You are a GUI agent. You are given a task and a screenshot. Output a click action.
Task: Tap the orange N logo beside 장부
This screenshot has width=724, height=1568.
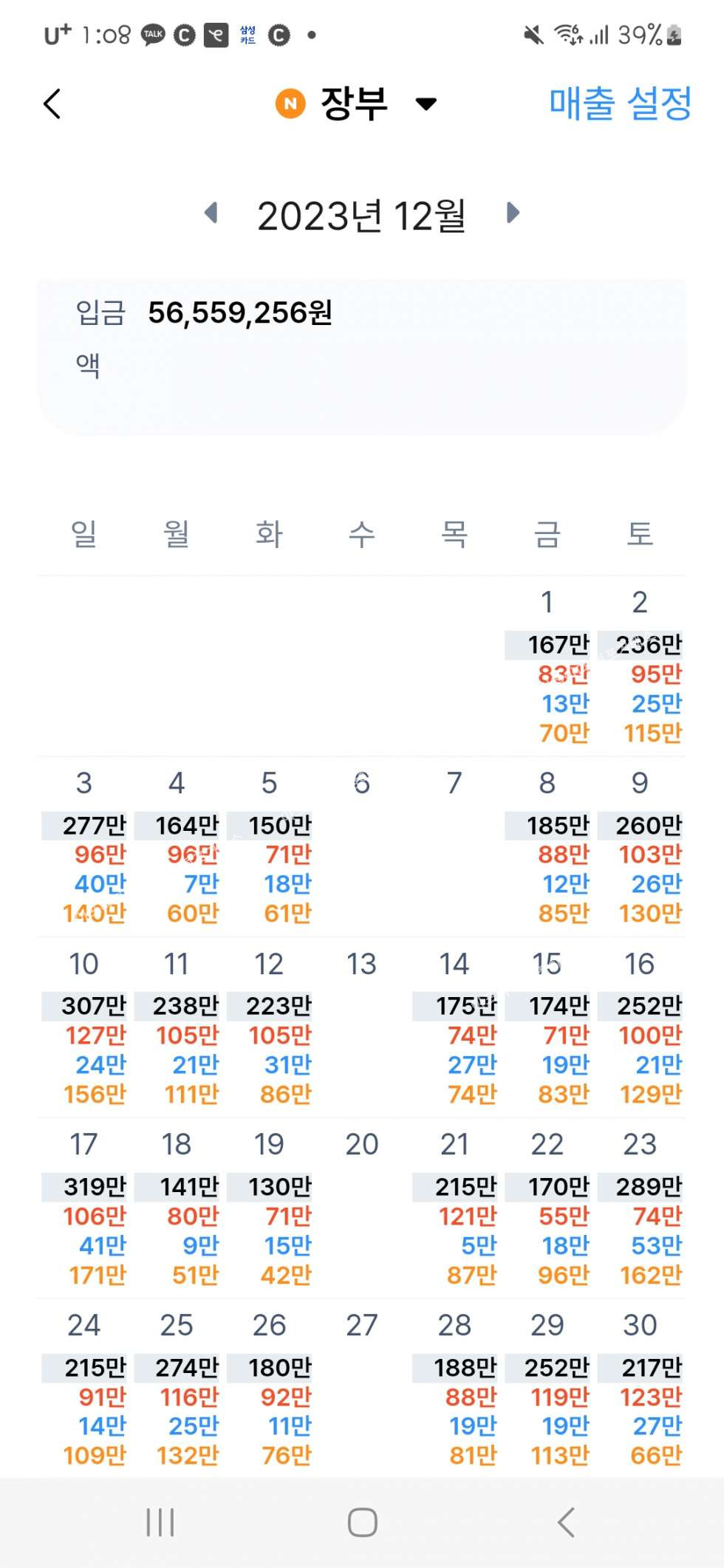(290, 104)
